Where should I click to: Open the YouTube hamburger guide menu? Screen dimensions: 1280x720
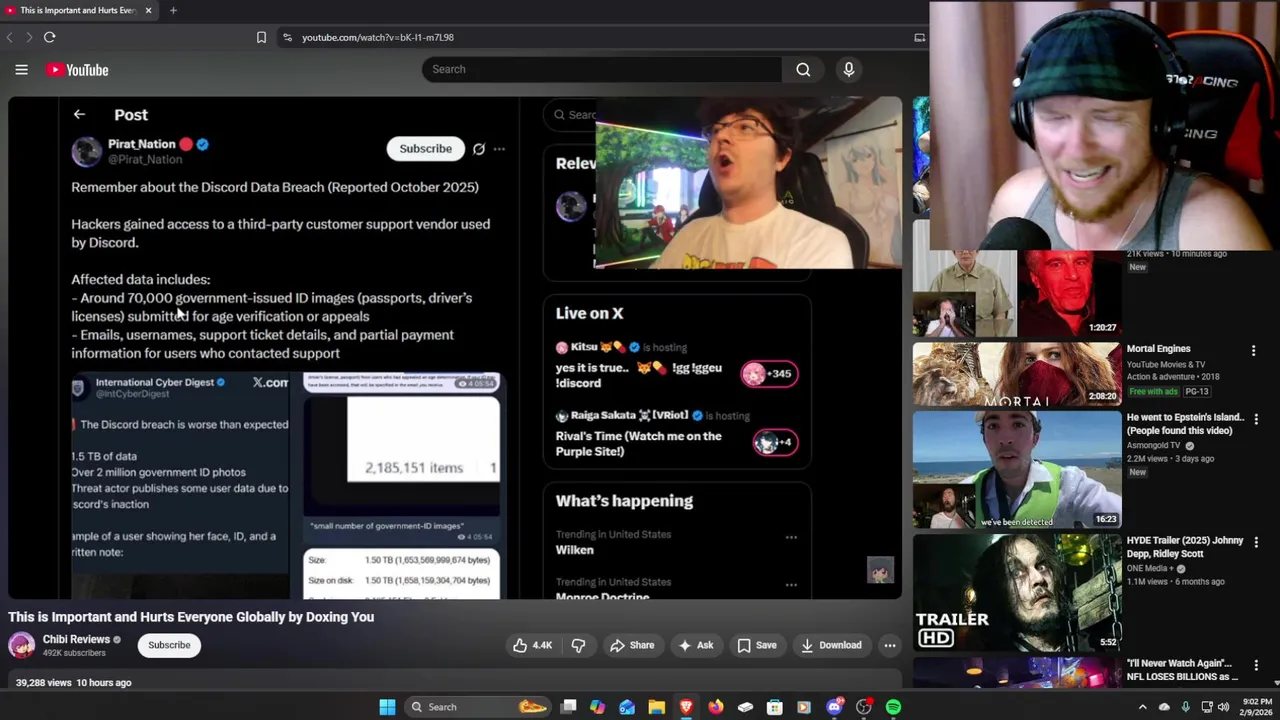(x=21, y=70)
